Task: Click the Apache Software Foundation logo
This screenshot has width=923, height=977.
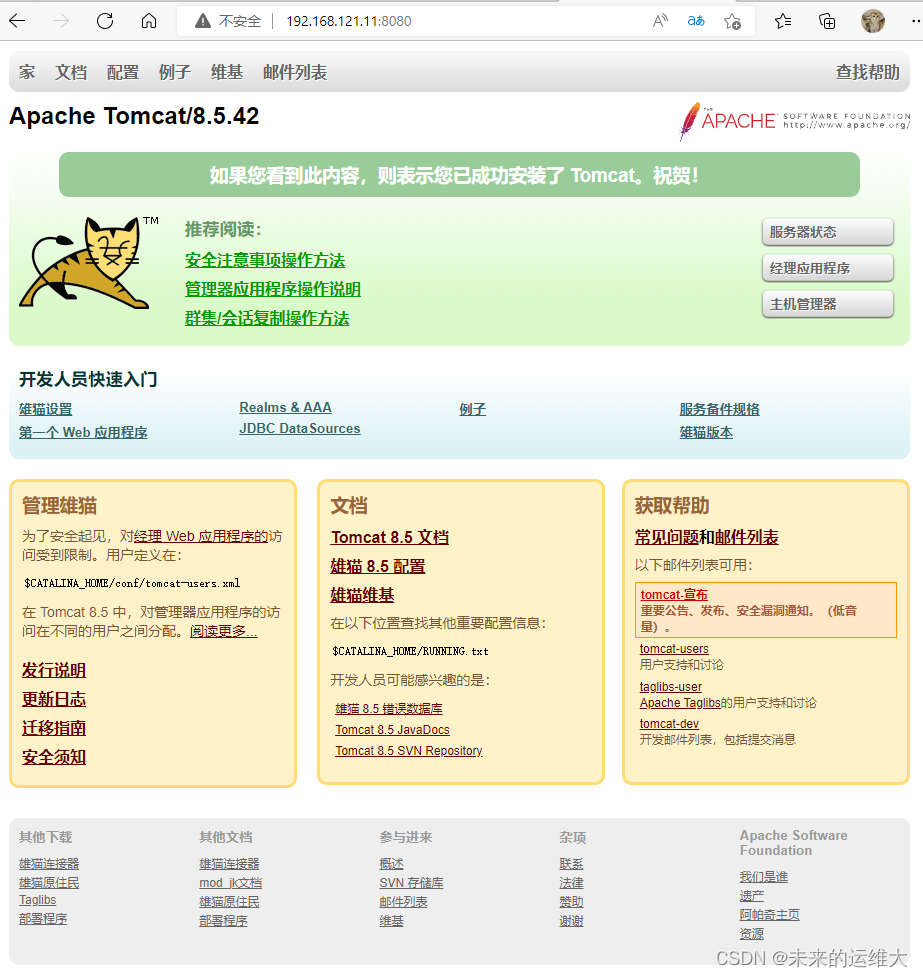Action: click(794, 121)
